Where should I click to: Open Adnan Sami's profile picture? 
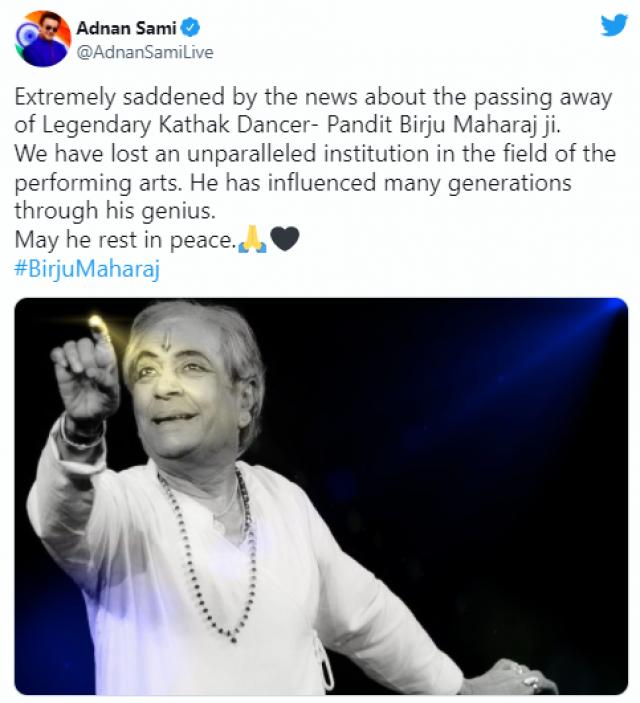pyautogui.click(x=43, y=39)
